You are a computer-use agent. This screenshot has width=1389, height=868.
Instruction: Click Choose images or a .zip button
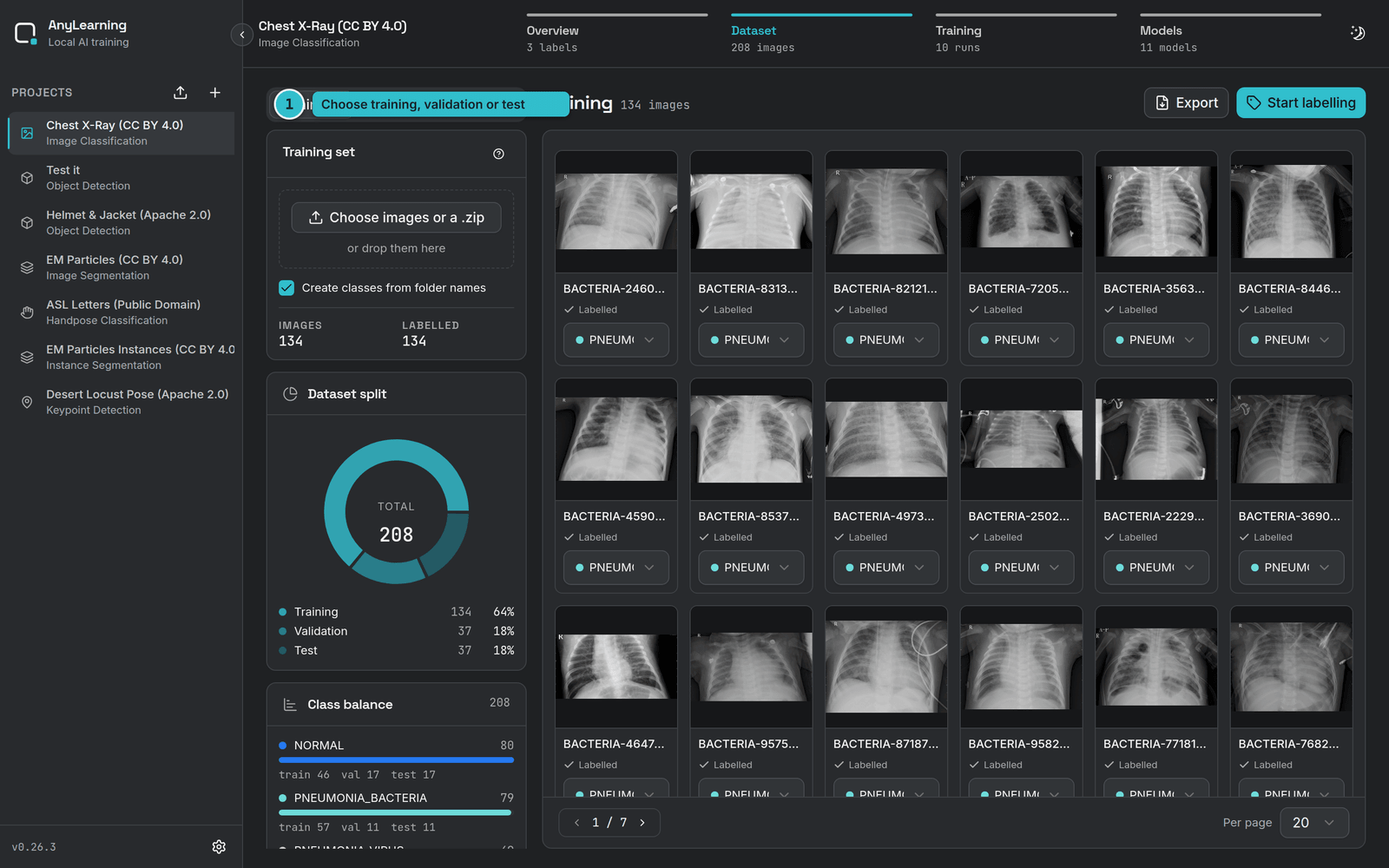tap(396, 218)
